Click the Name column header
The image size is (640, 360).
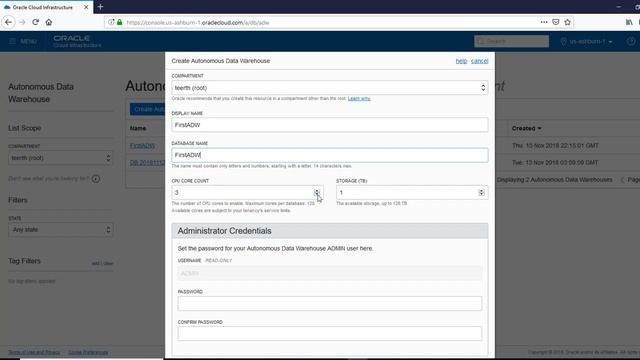(138, 128)
